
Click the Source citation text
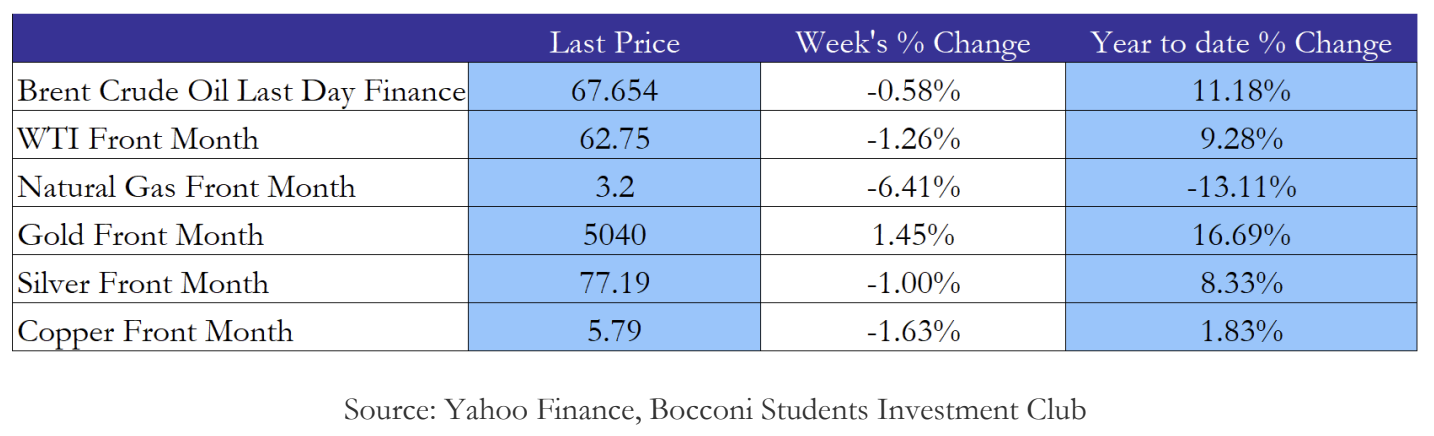pos(715,409)
